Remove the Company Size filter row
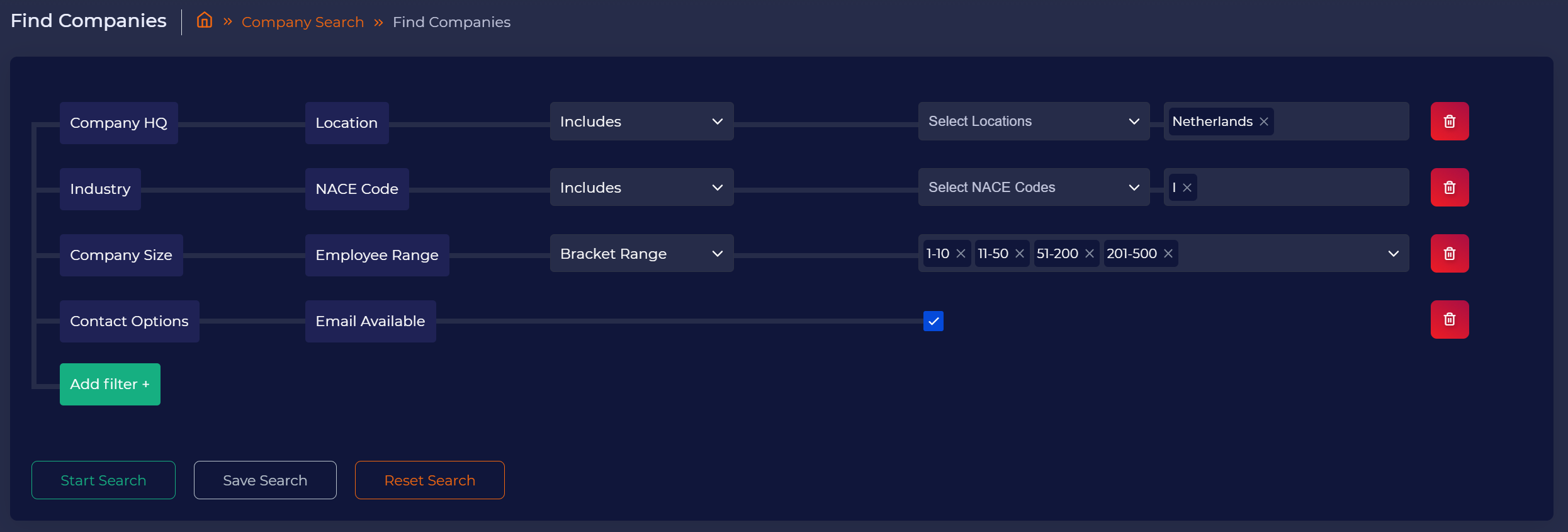 point(1449,254)
